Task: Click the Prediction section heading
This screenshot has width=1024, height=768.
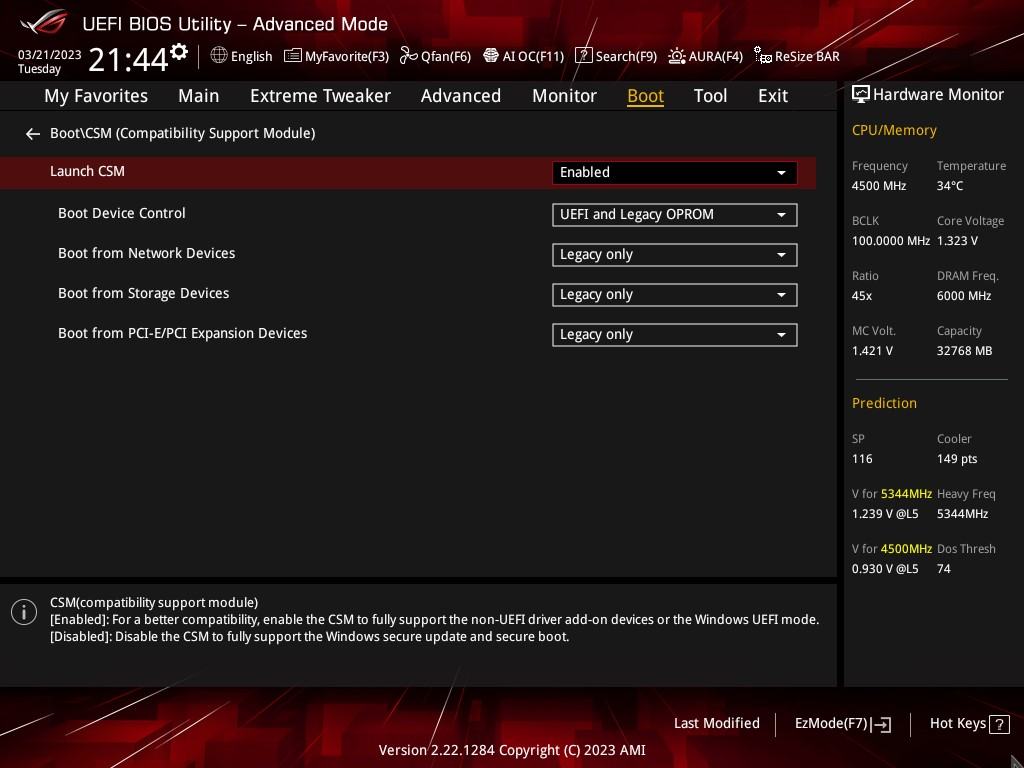Action: (x=884, y=403)
